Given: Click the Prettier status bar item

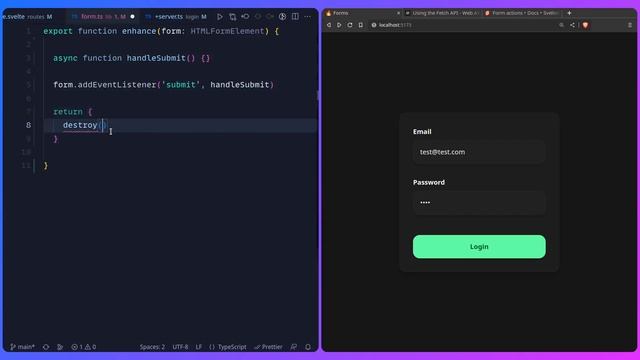Looking at the screenshot, I should (268, 347).
